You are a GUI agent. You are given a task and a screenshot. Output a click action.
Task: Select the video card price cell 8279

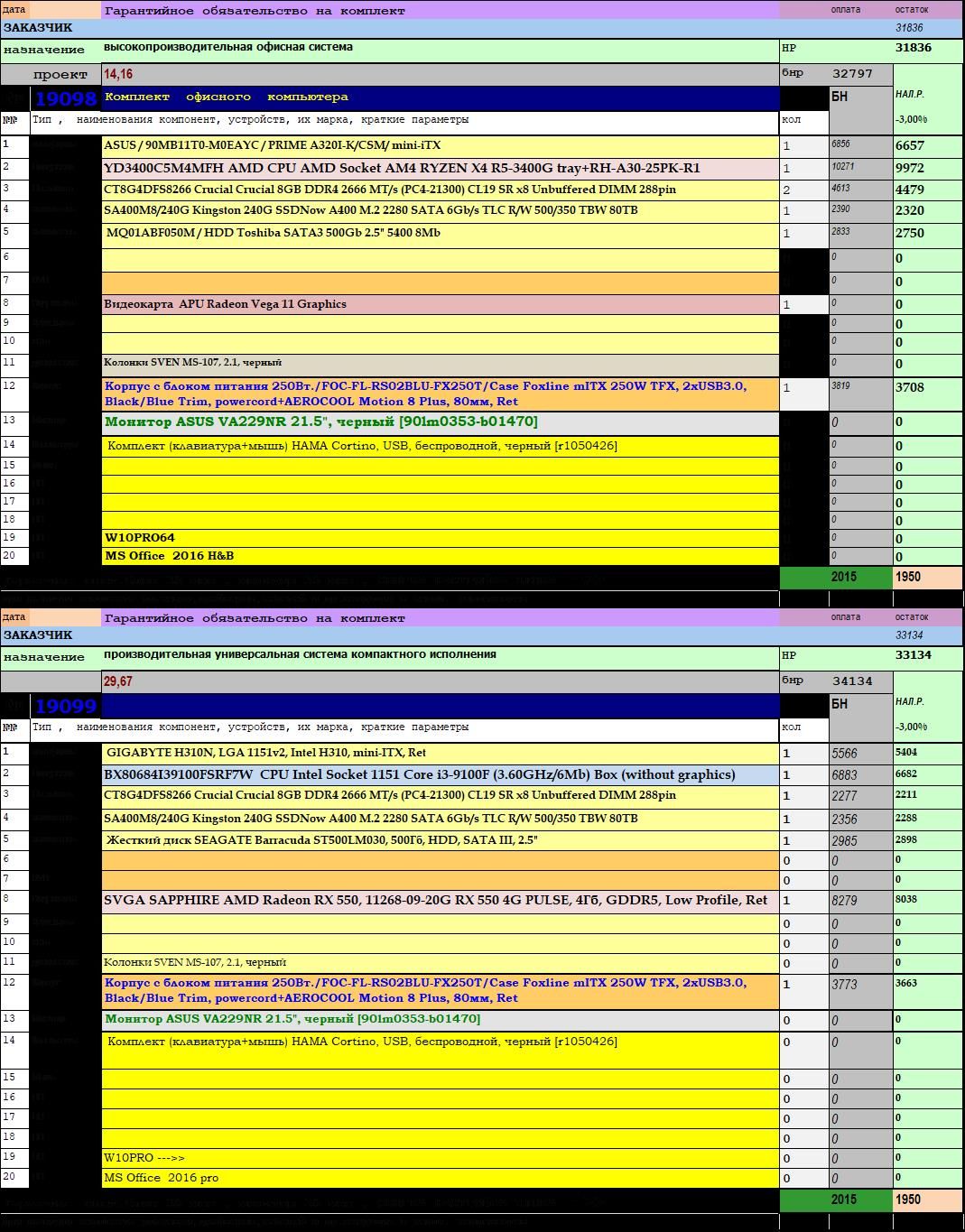pyautogui.click(x=861, y=901)
